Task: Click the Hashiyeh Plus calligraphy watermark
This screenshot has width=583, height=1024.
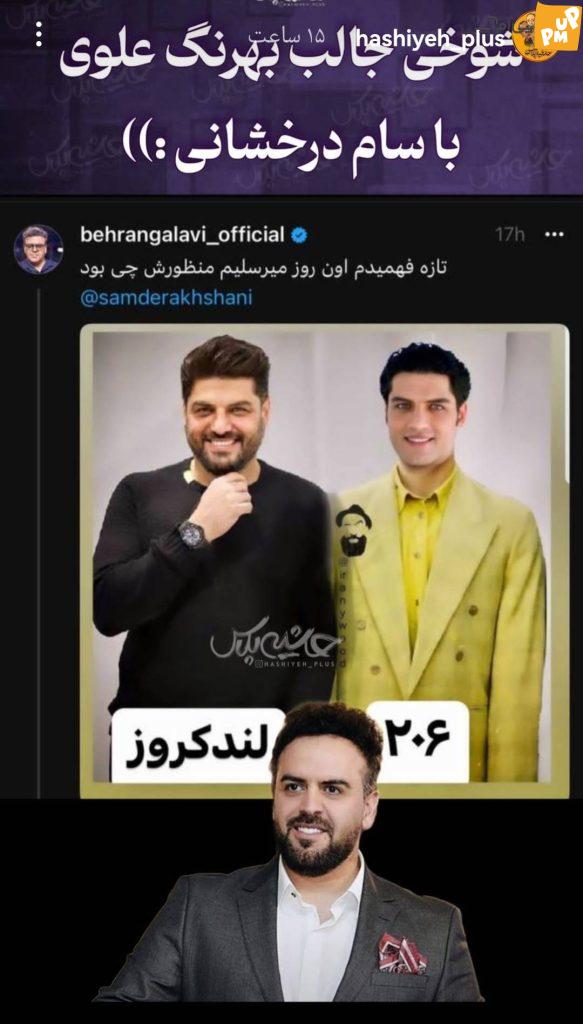Action: (275, 643)
